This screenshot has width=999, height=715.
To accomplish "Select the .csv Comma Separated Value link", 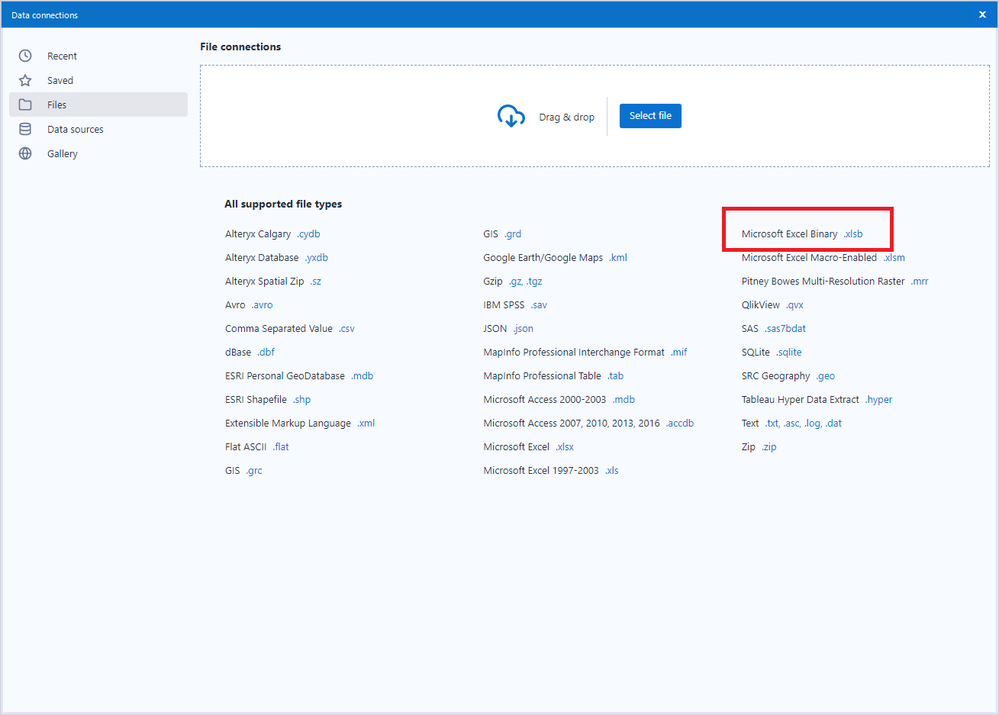I will (347, 329).
